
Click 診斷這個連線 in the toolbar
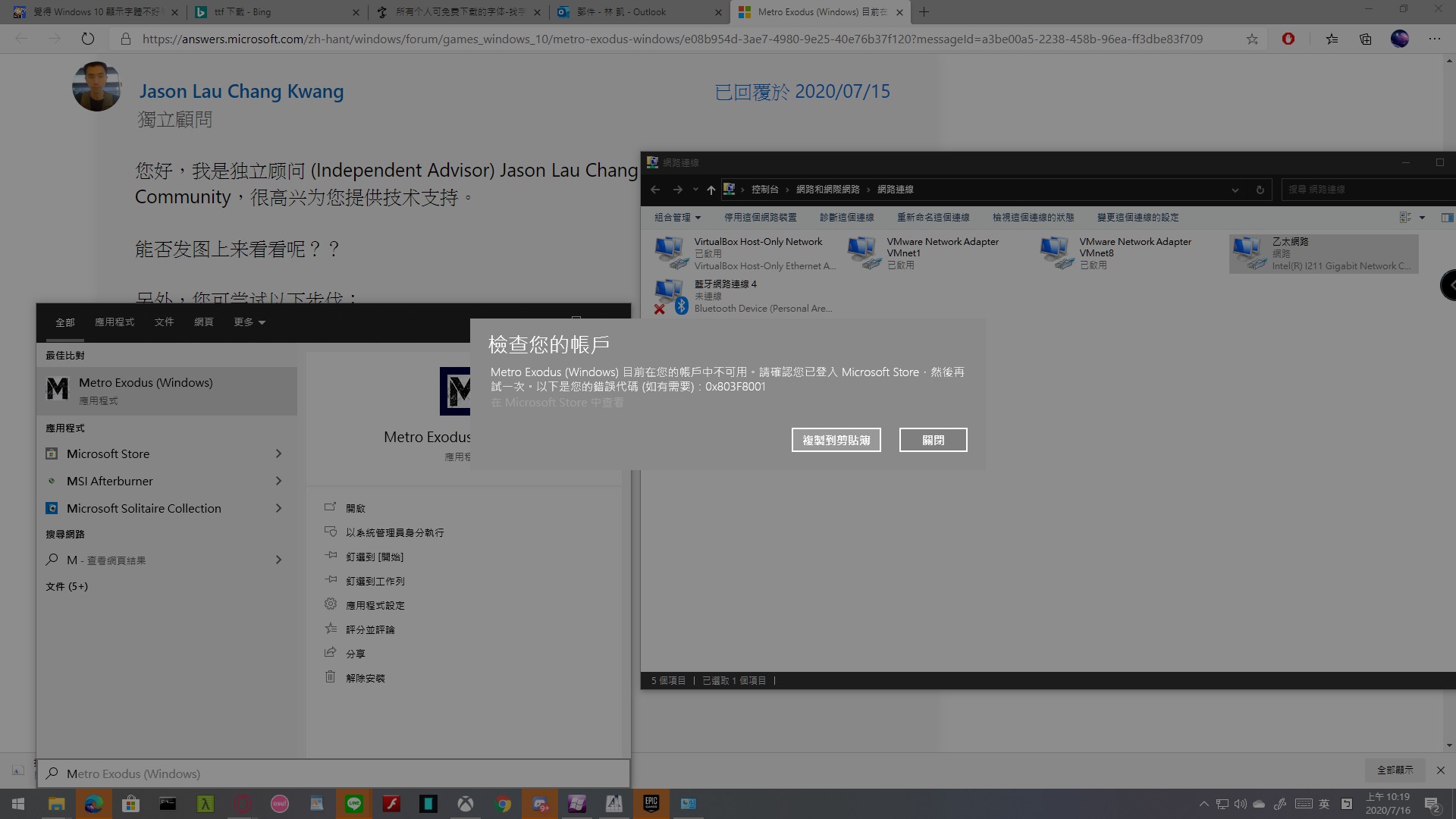click(846, 218)
